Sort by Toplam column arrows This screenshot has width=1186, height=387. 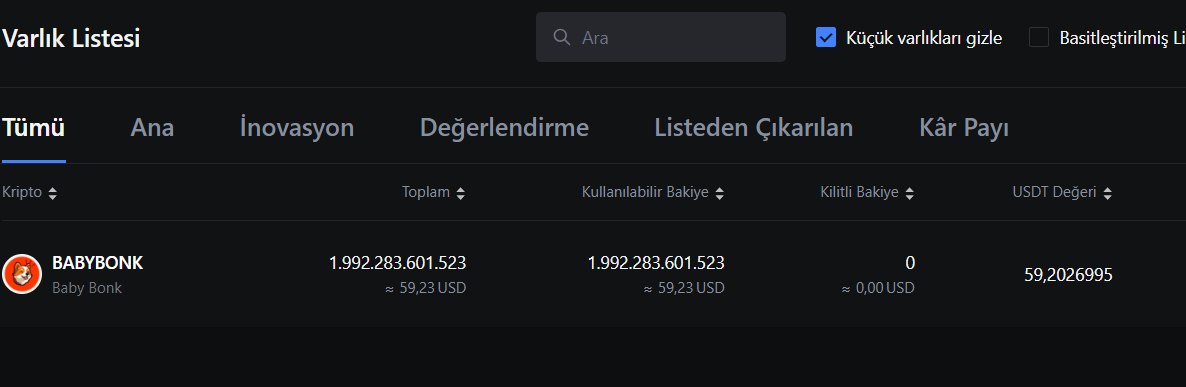tap(461, 194)
